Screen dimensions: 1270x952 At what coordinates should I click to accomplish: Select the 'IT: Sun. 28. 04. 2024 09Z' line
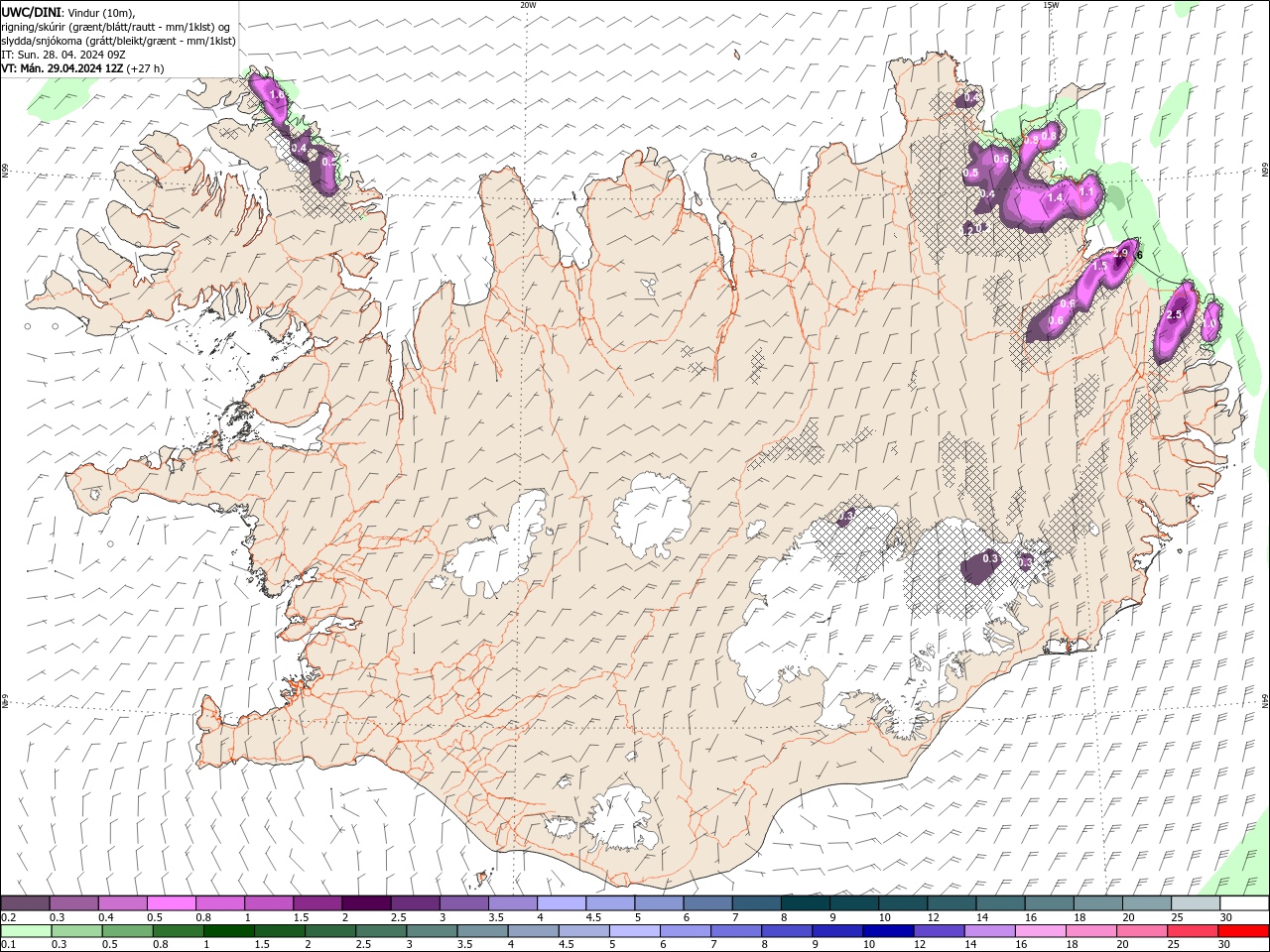63,55
